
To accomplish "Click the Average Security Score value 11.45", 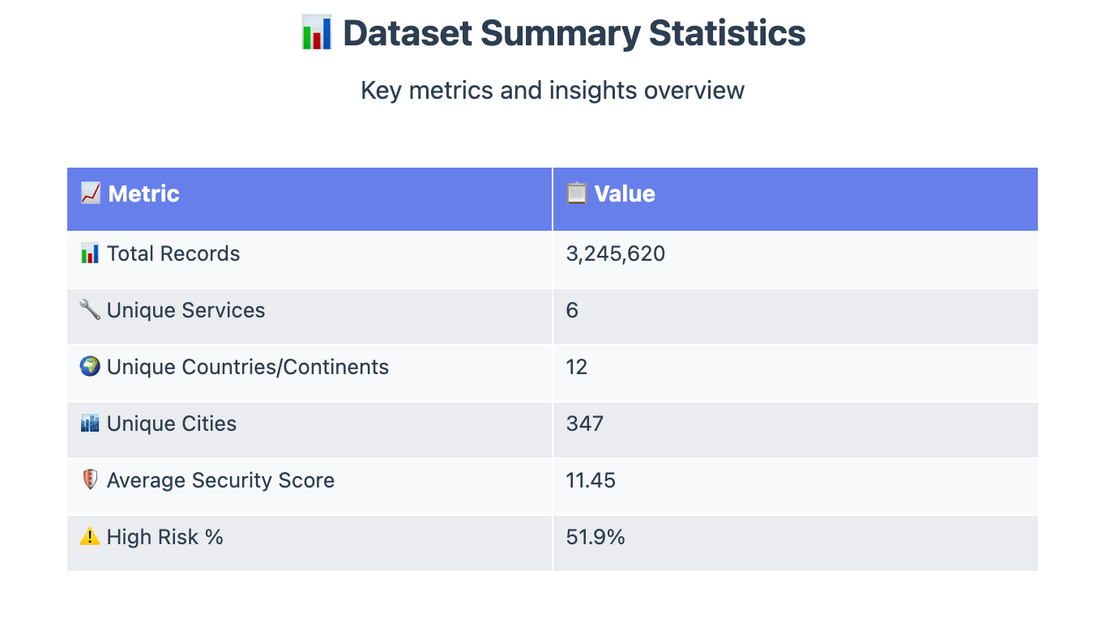I will pos(591,481).
